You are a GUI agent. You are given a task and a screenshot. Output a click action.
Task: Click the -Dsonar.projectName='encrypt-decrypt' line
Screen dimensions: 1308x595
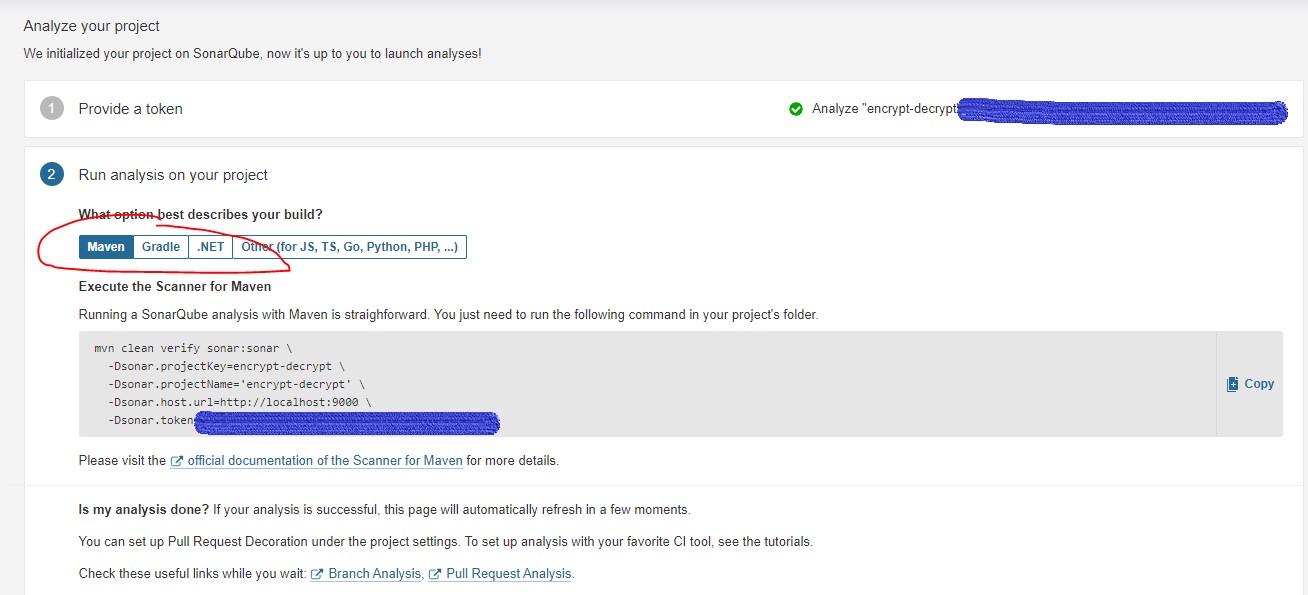point(237,384)
